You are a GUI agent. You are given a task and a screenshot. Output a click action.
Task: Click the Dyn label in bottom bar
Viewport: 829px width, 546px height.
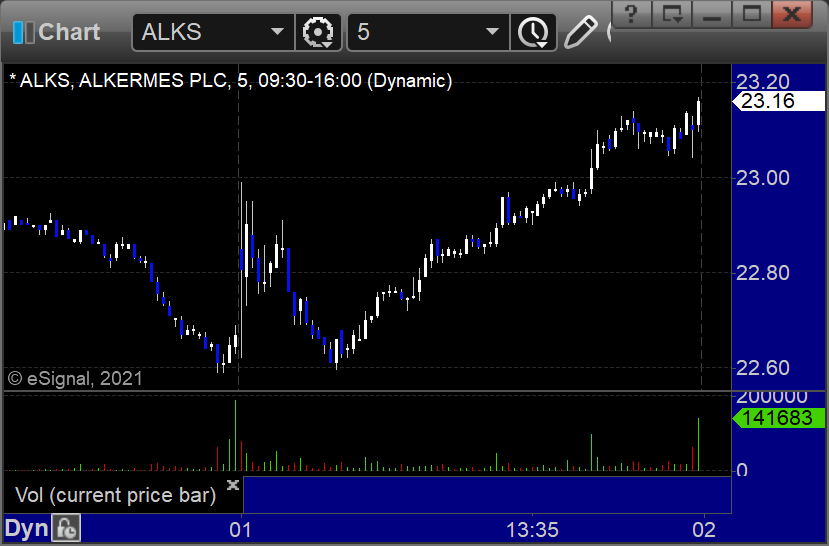(26, 529)
